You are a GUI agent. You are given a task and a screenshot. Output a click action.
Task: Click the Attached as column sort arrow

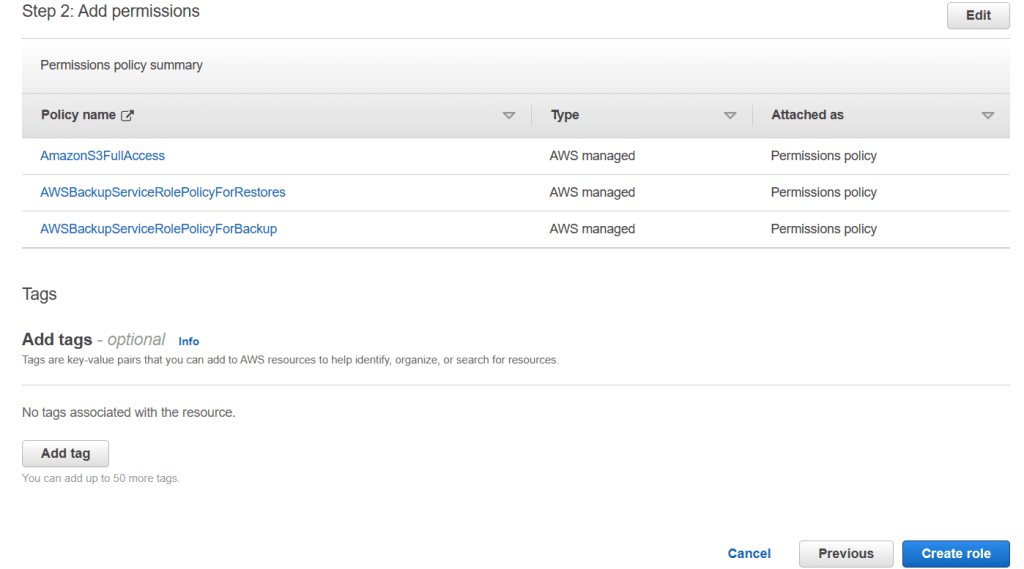(988, 115)
